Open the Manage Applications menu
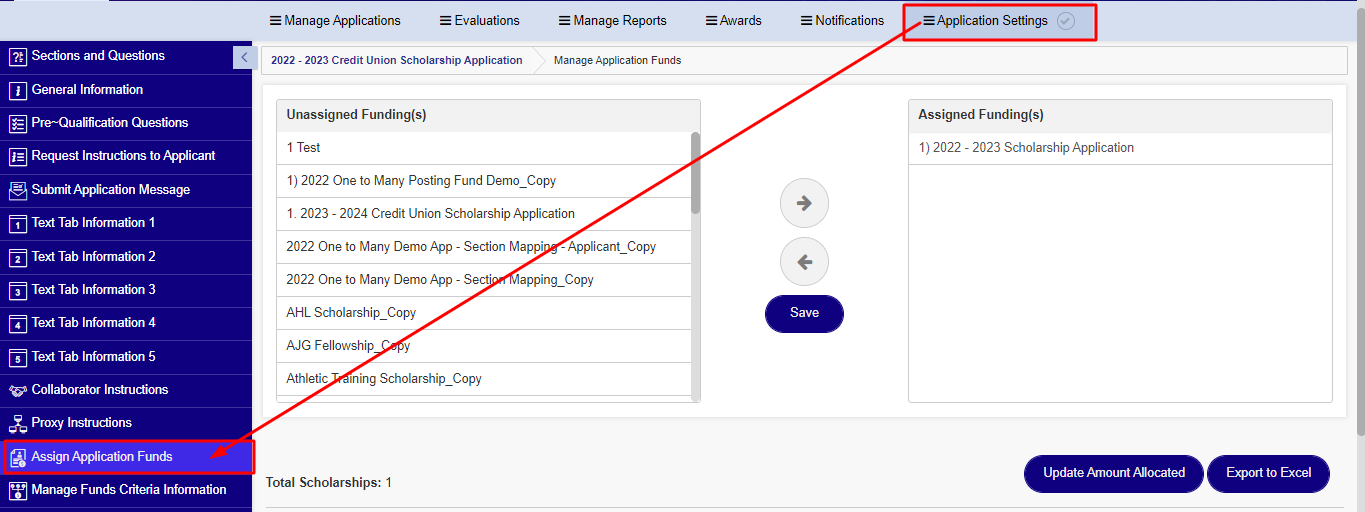Screen dimensions: 1365x512 tap(335, 20)
